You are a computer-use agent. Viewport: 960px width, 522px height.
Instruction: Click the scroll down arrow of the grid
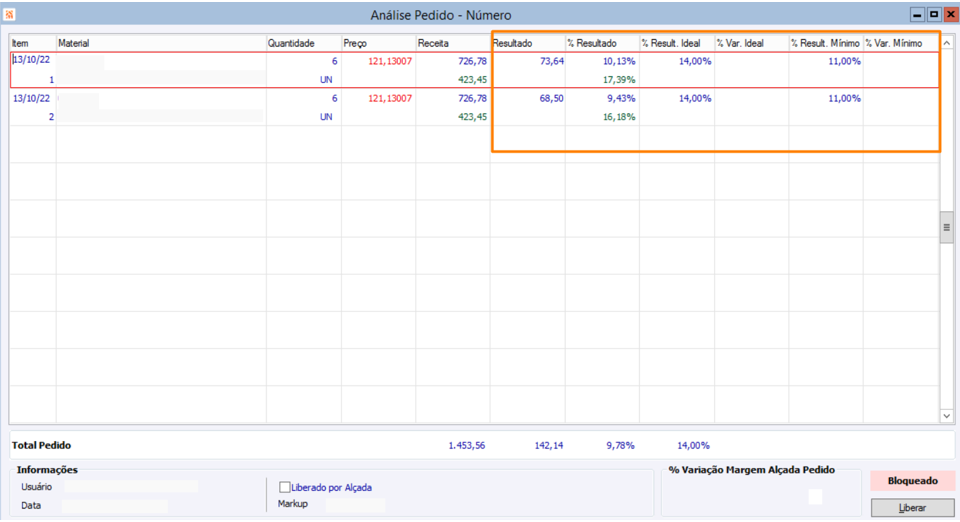click(947, 414)
